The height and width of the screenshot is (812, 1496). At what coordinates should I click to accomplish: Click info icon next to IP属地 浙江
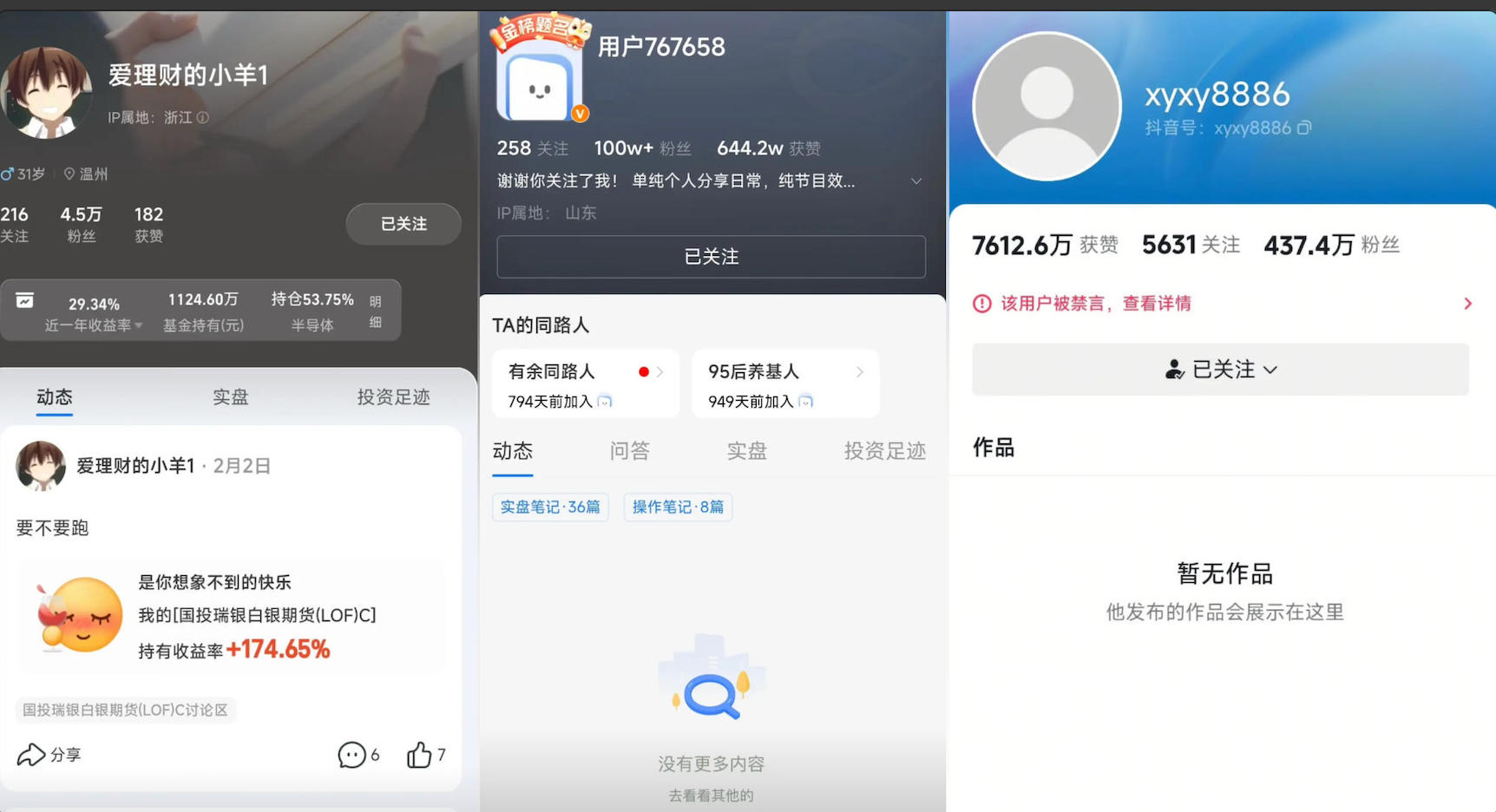202,117
